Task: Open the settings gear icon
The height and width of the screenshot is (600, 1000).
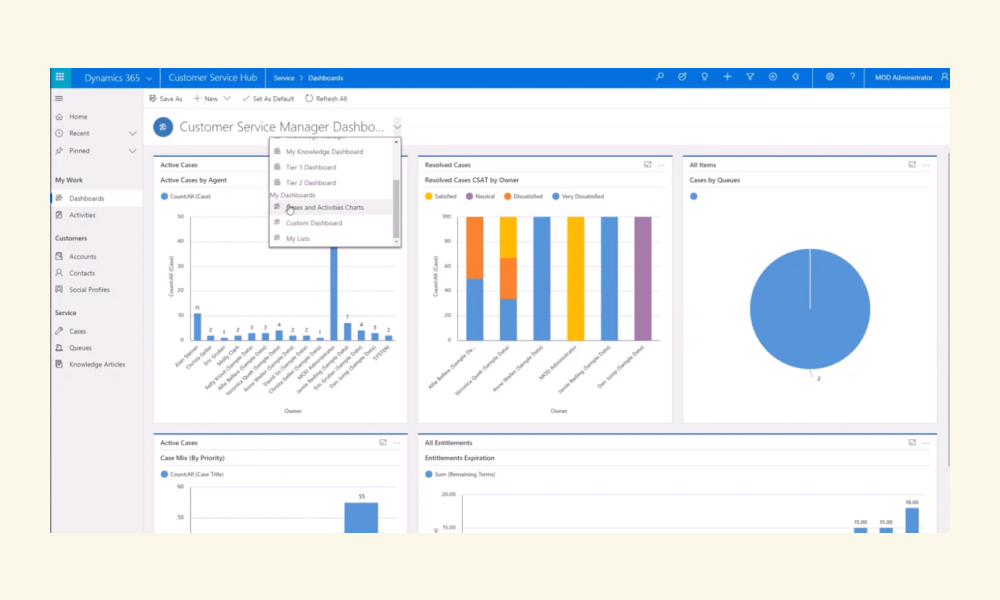Action: pos(830,77)
